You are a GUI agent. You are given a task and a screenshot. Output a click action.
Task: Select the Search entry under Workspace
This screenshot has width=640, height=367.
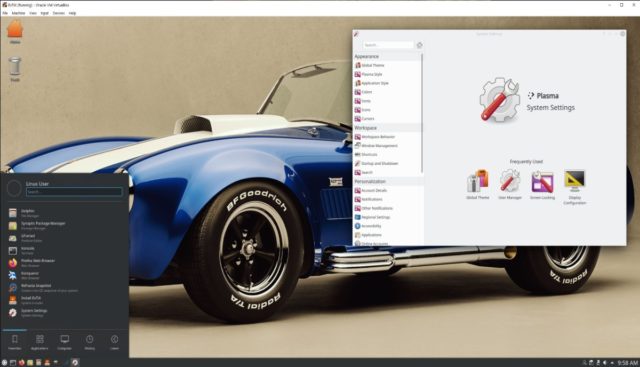click(364, 173)
